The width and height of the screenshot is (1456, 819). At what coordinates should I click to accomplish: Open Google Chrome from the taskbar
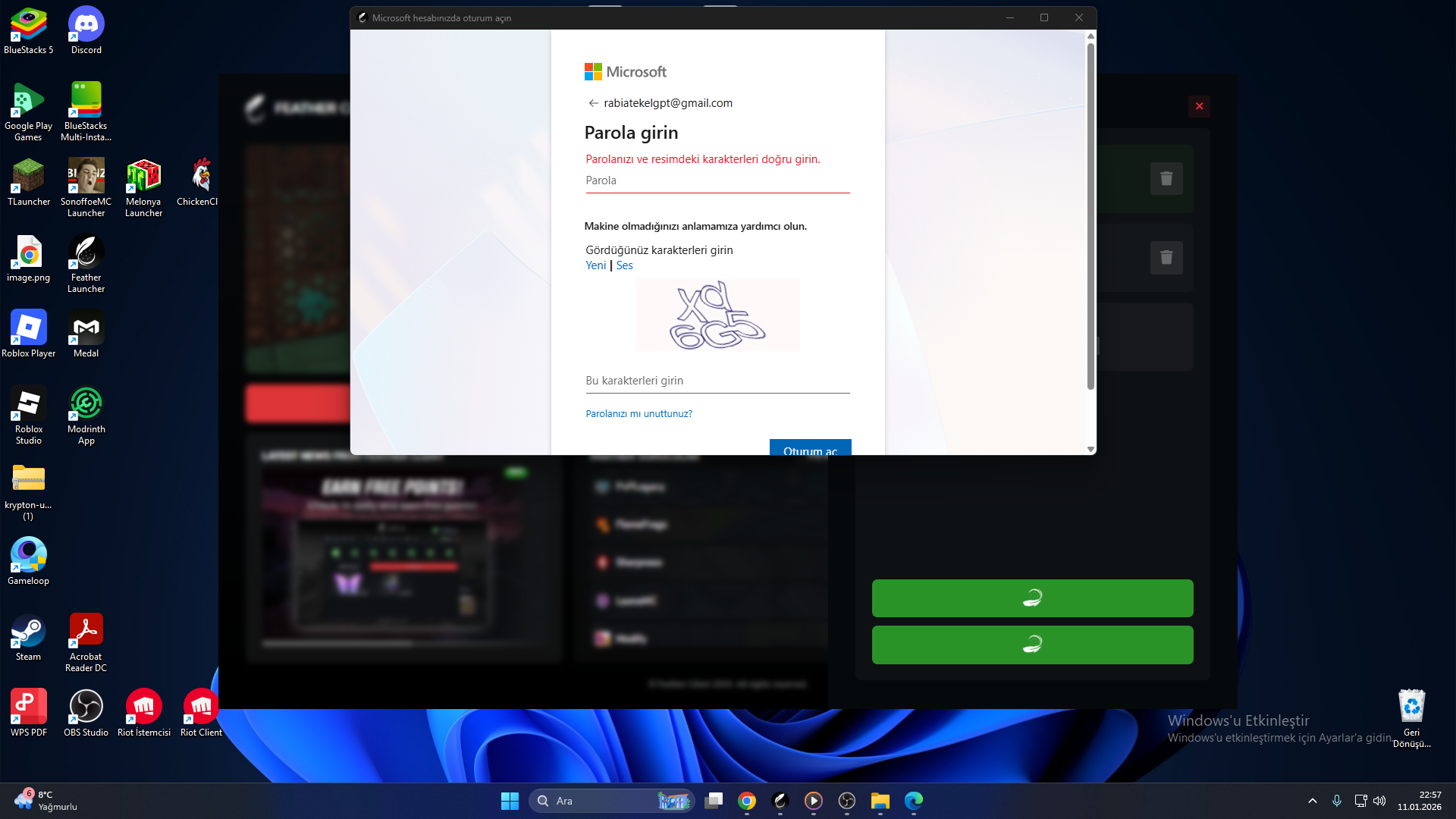point(747,801)
